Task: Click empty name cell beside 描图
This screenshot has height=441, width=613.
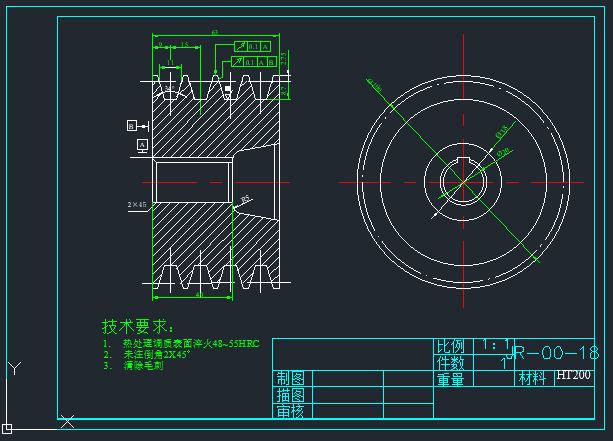Action: (x=348, y=395)
